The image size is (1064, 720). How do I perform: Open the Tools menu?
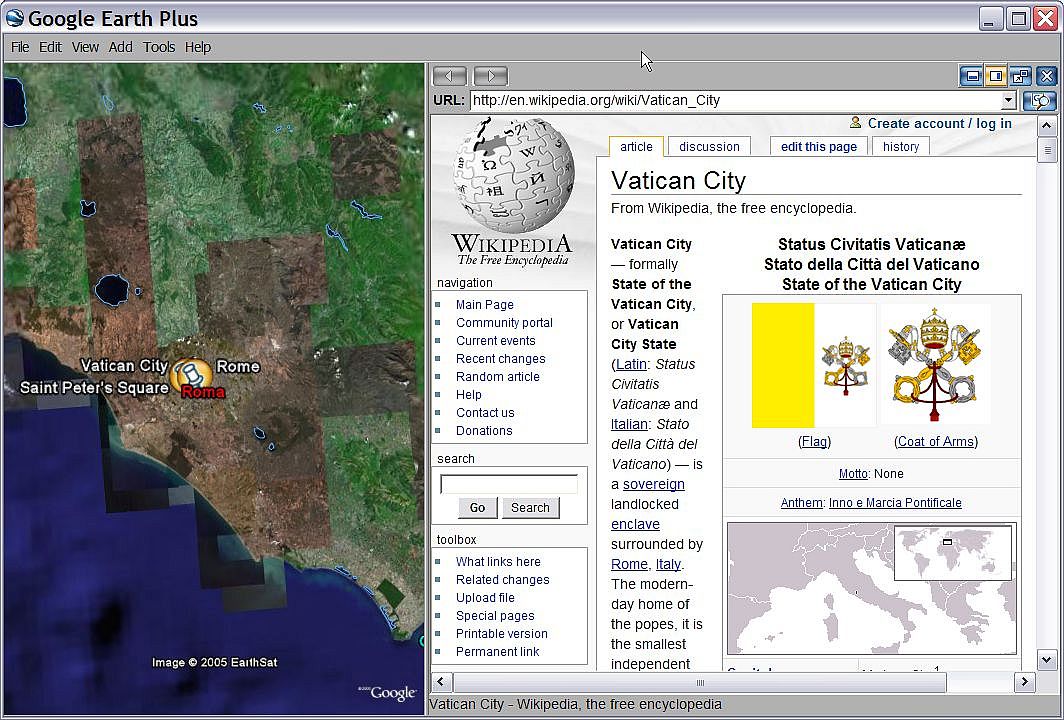159,47
